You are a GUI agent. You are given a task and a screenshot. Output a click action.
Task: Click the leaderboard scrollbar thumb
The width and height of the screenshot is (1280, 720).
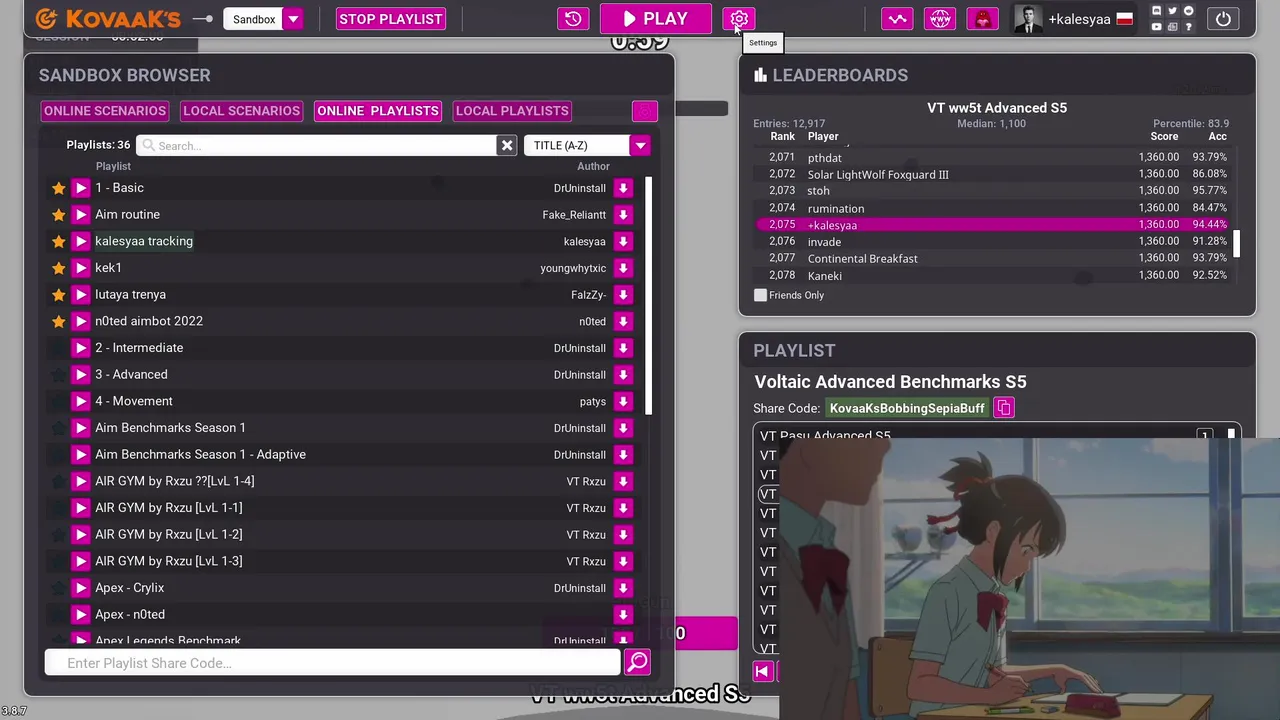[x=1236, y=243]
